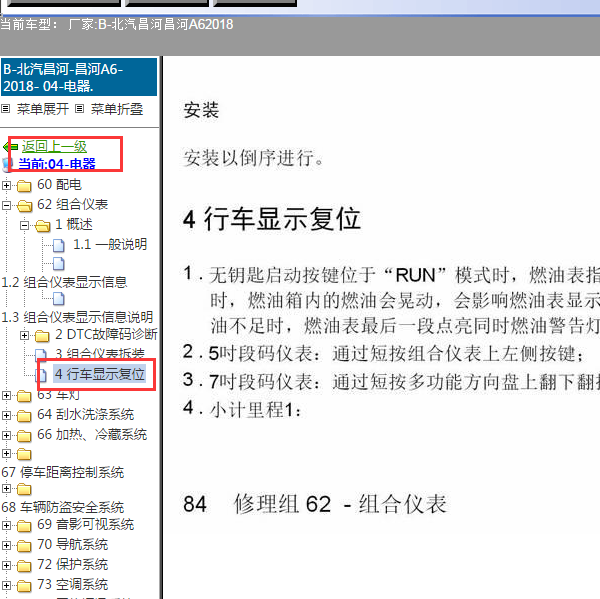Open 1.3 组合仪表显示信息说明 page
The width and height of the screenshot is (600, 599).
point(77,317)
